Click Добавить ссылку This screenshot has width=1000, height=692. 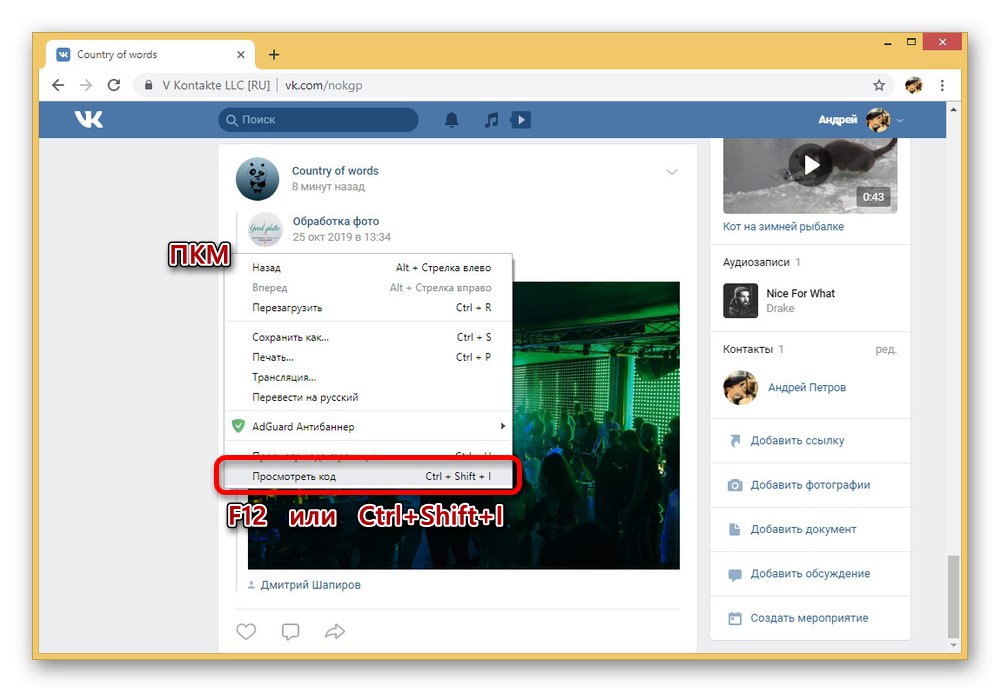tap(797, 440)
